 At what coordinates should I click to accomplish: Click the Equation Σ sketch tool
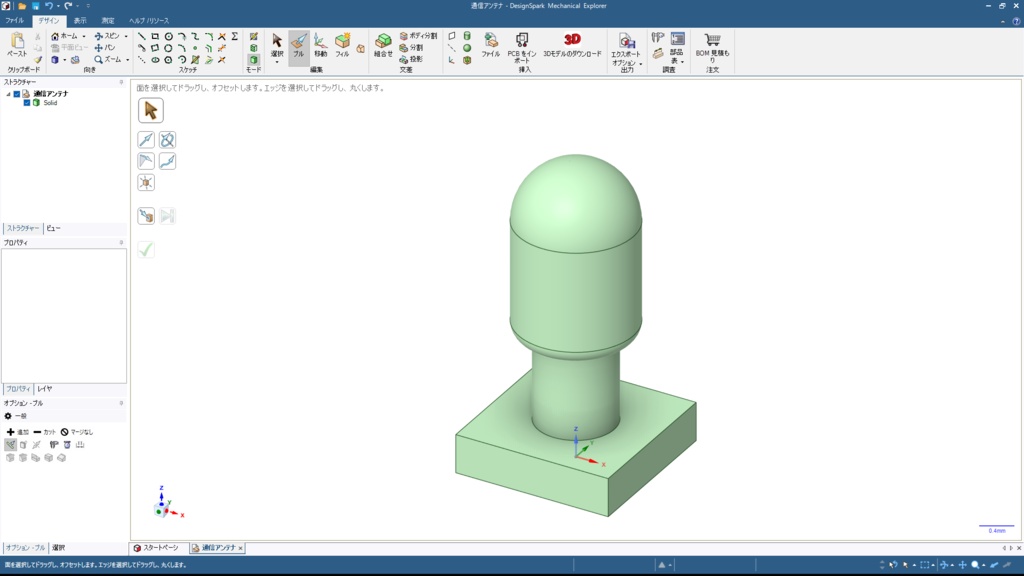[x=234, y=37]
